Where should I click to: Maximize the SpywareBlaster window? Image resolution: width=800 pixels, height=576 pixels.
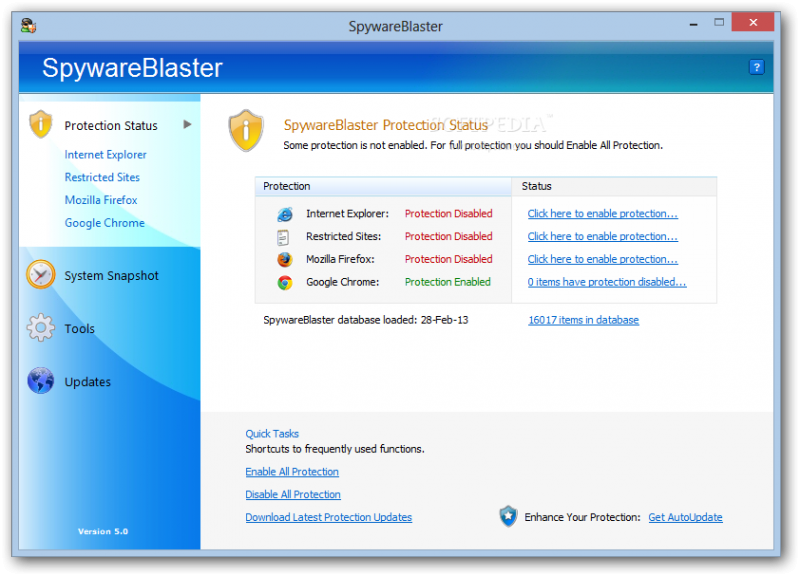click(x=719, y=22)
